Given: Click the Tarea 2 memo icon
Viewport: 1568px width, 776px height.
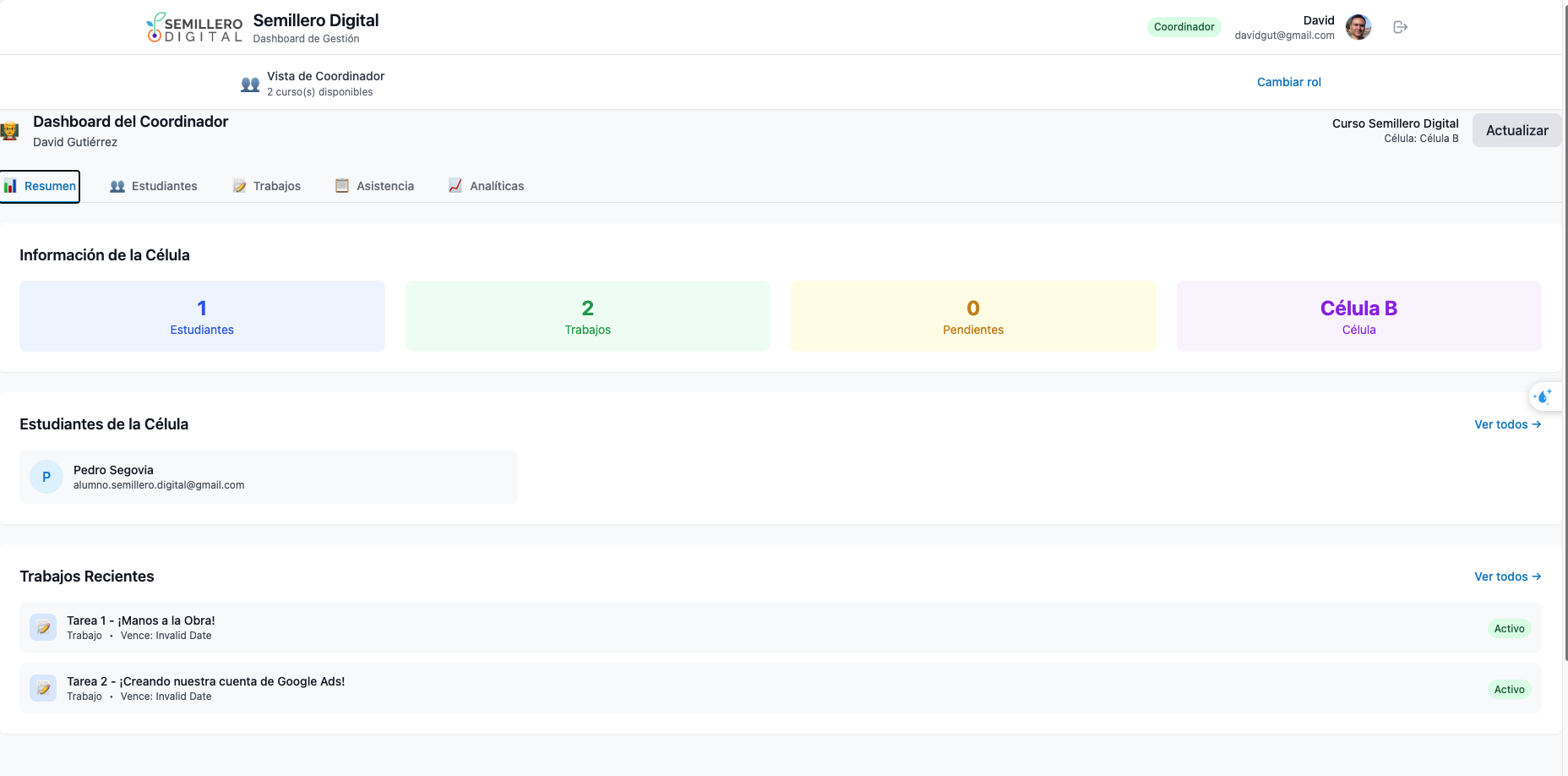Looking at the screenshot, I should click(x=43, y=688).
